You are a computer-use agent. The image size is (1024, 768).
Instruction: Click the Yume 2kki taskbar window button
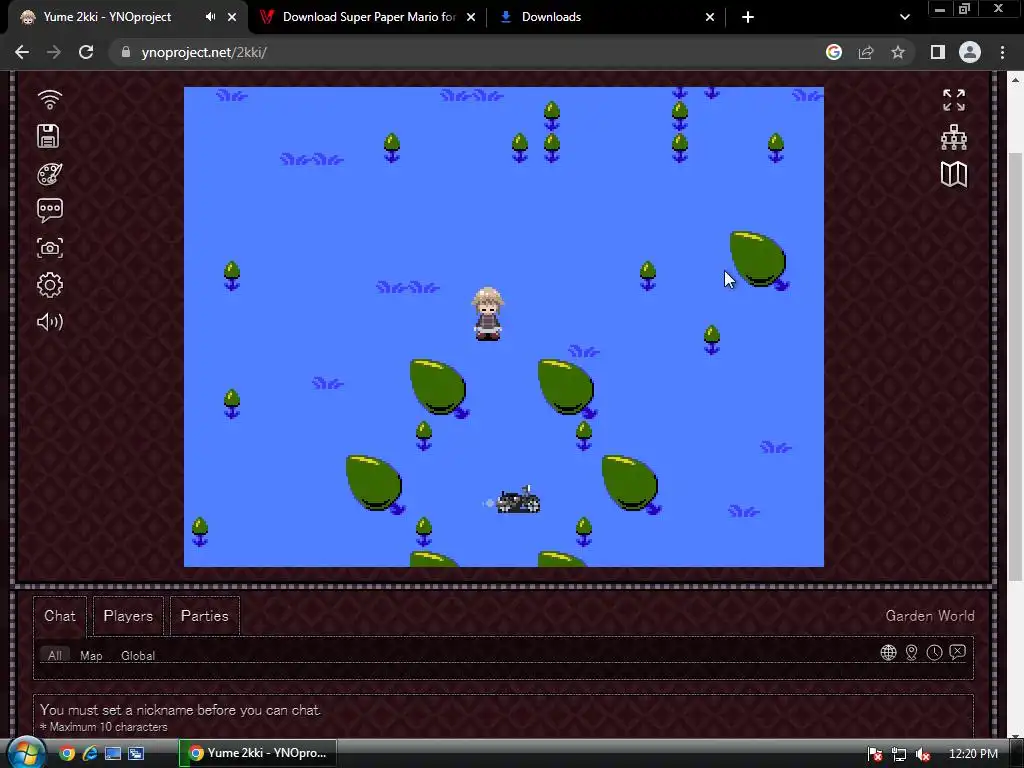258,753
